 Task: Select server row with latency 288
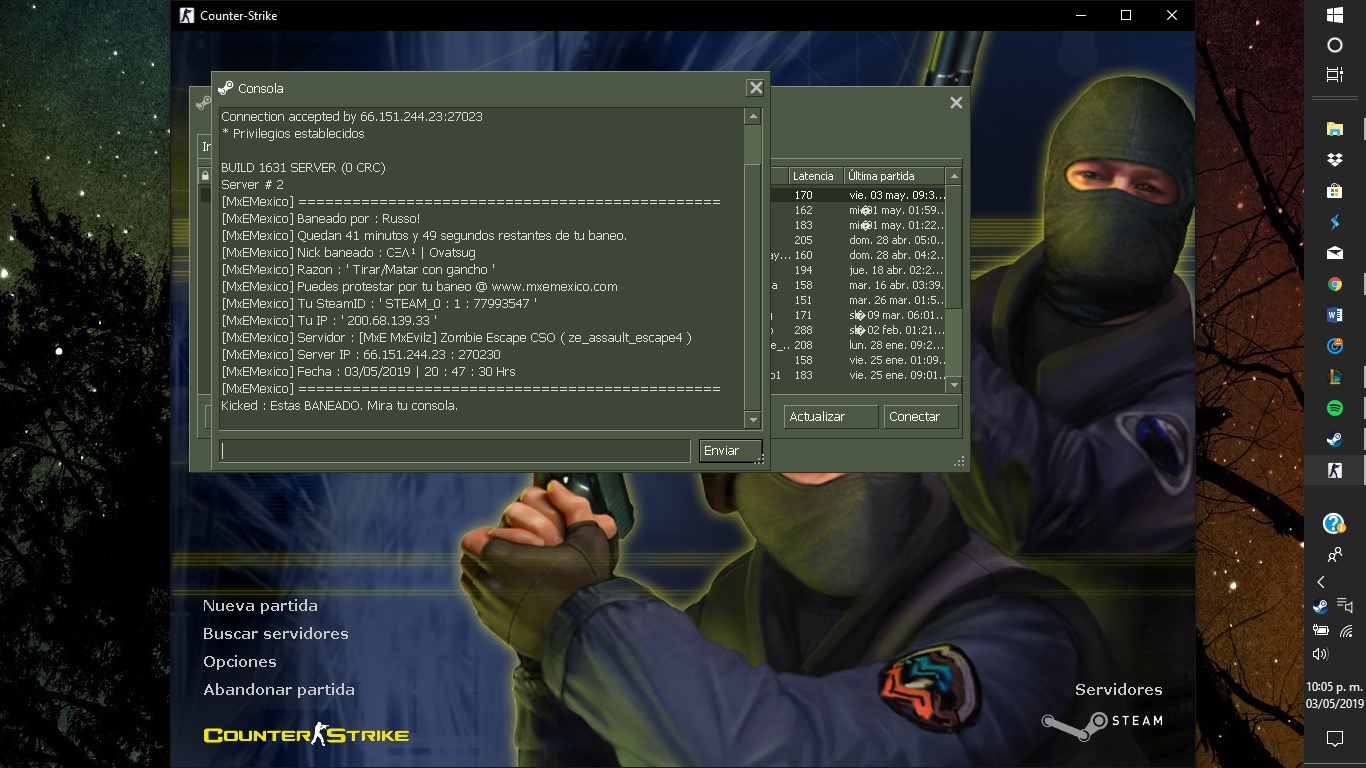pyautogui.click(x=857, y=330)
